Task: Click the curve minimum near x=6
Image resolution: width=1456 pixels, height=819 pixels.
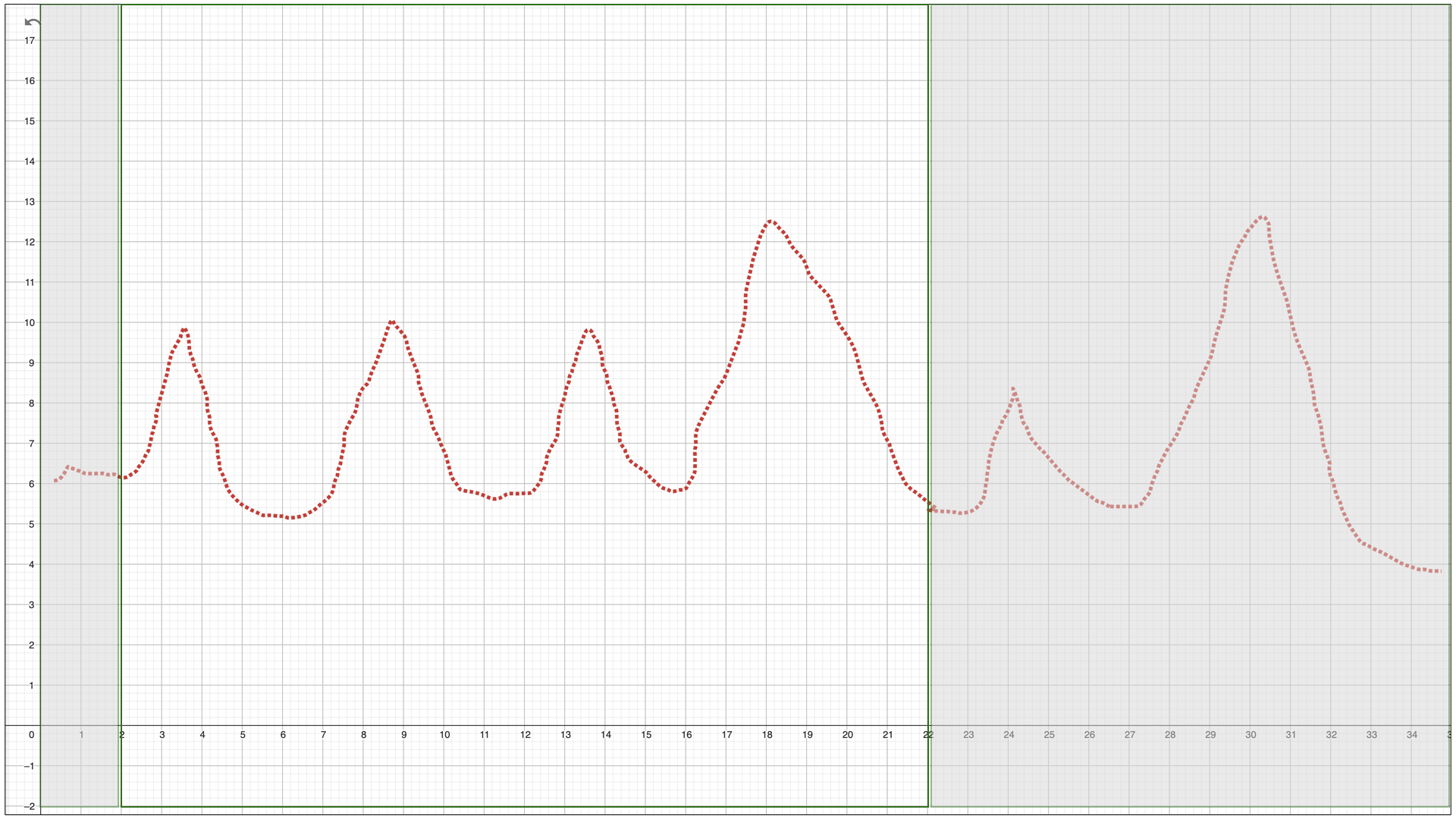Action: tap(290, 517)
